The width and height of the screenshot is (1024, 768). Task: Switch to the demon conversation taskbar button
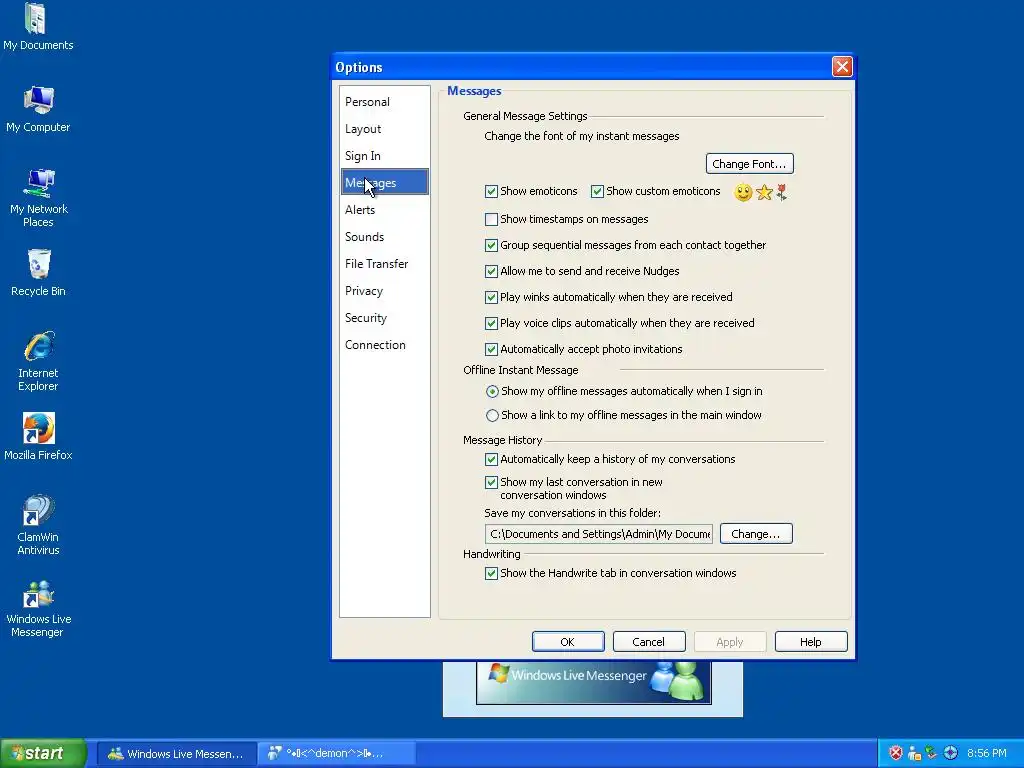click(336, 754)
